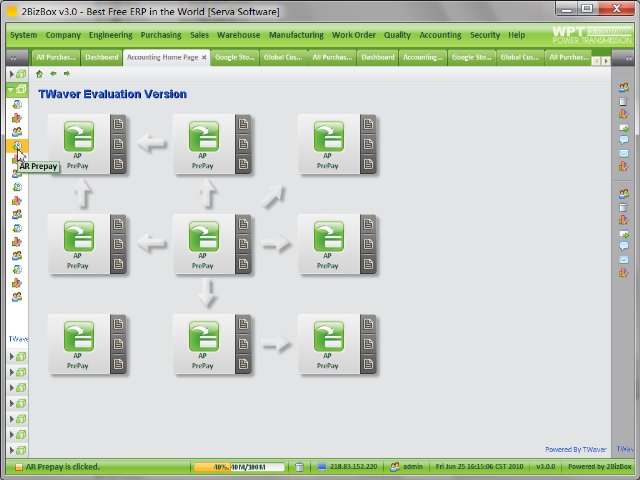The image size is (640, 480).
Task: Expand the left panel with the >> button
Action: [13, 58]
